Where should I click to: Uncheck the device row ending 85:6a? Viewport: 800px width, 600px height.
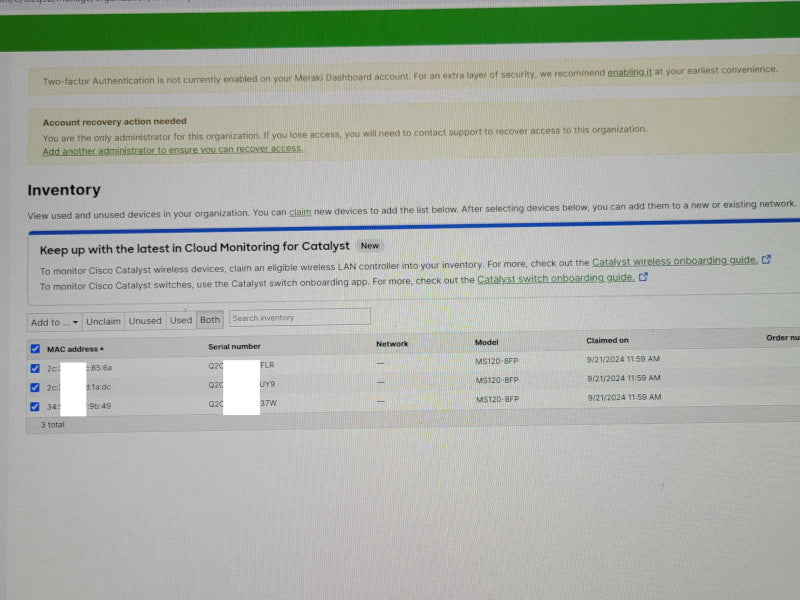coord(35,368)
